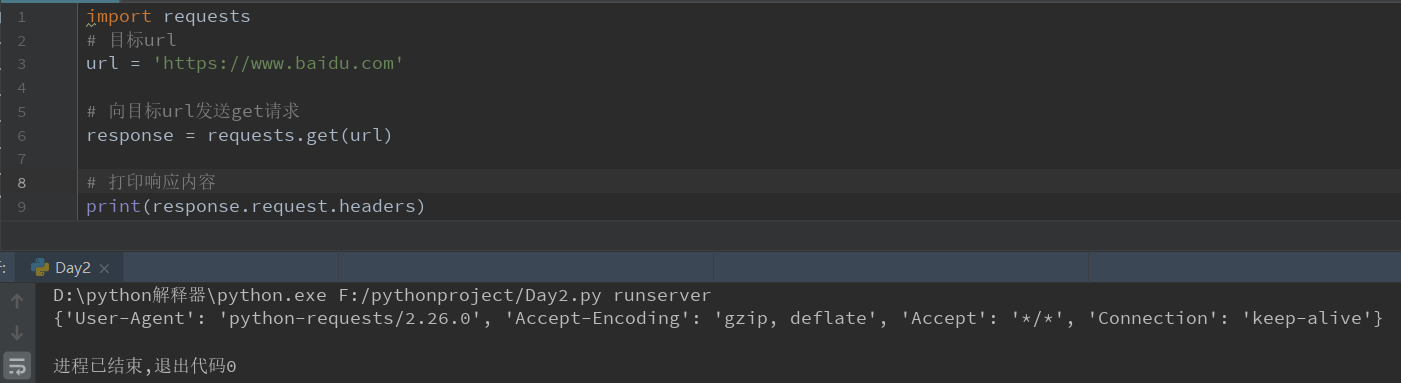This screenshot has height=383, width=1401.
Task: Click line number 6 in the gutter
Action: pos(21,135)
